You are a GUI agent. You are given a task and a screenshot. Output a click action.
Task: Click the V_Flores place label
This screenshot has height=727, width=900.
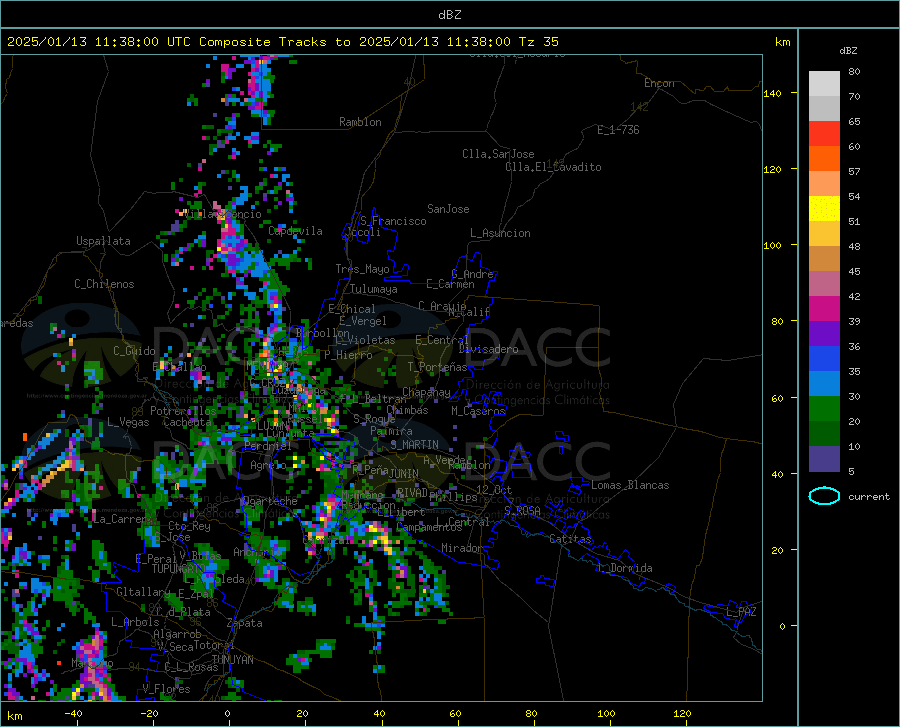pos(166,689)
